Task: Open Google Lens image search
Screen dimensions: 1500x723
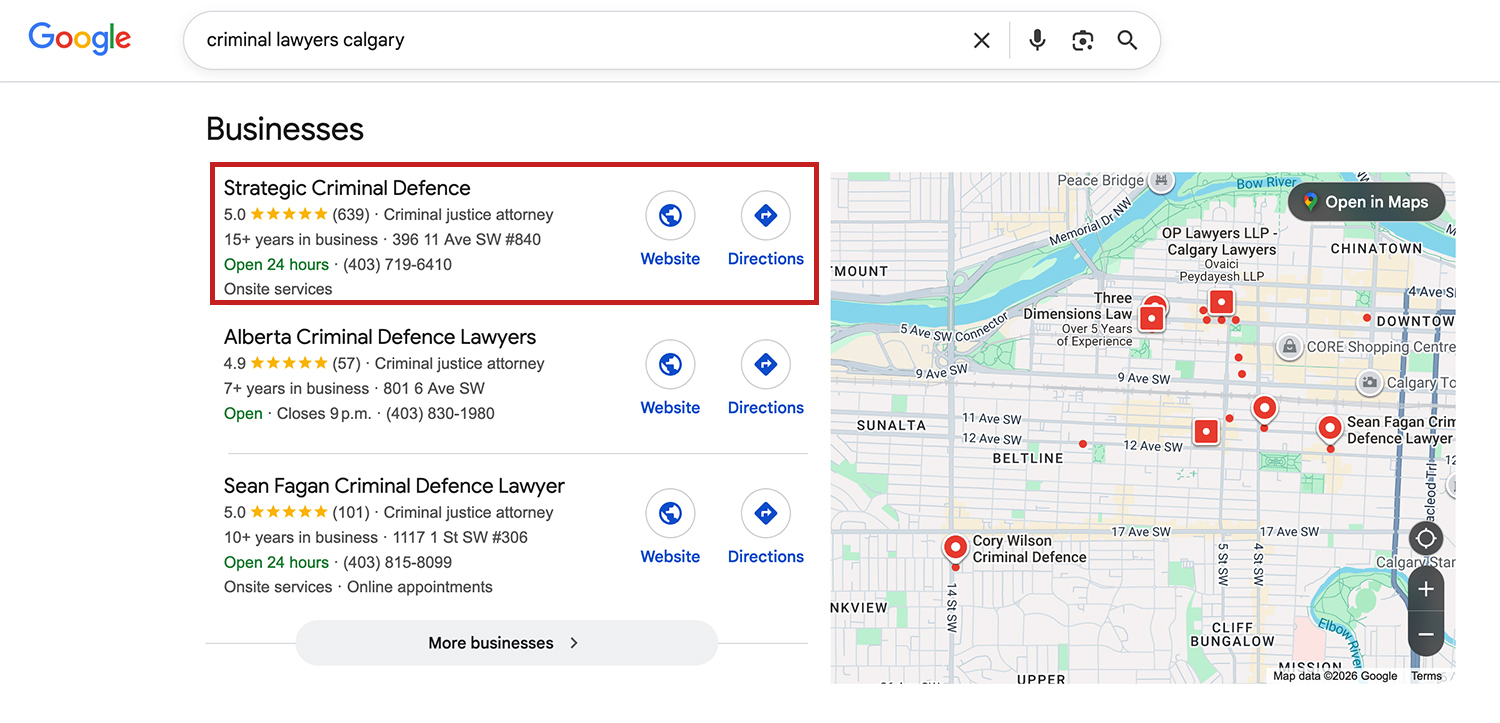Action: [x=1082, y=39]
